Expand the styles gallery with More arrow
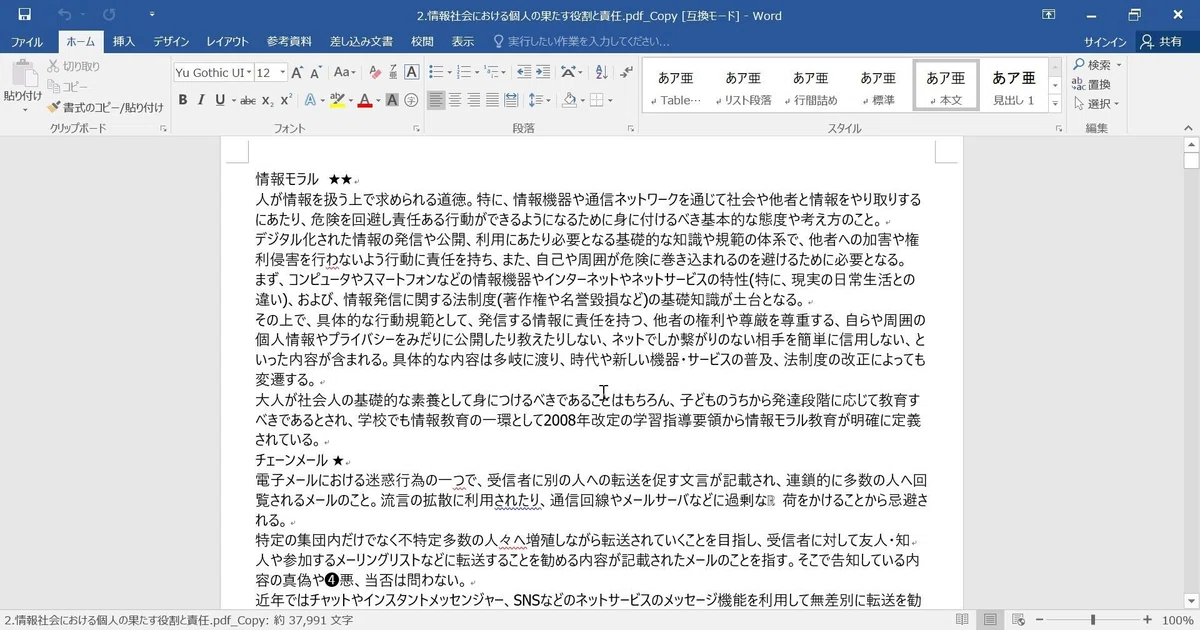Screen dimensions: 1200x630 pos(1055,105)
